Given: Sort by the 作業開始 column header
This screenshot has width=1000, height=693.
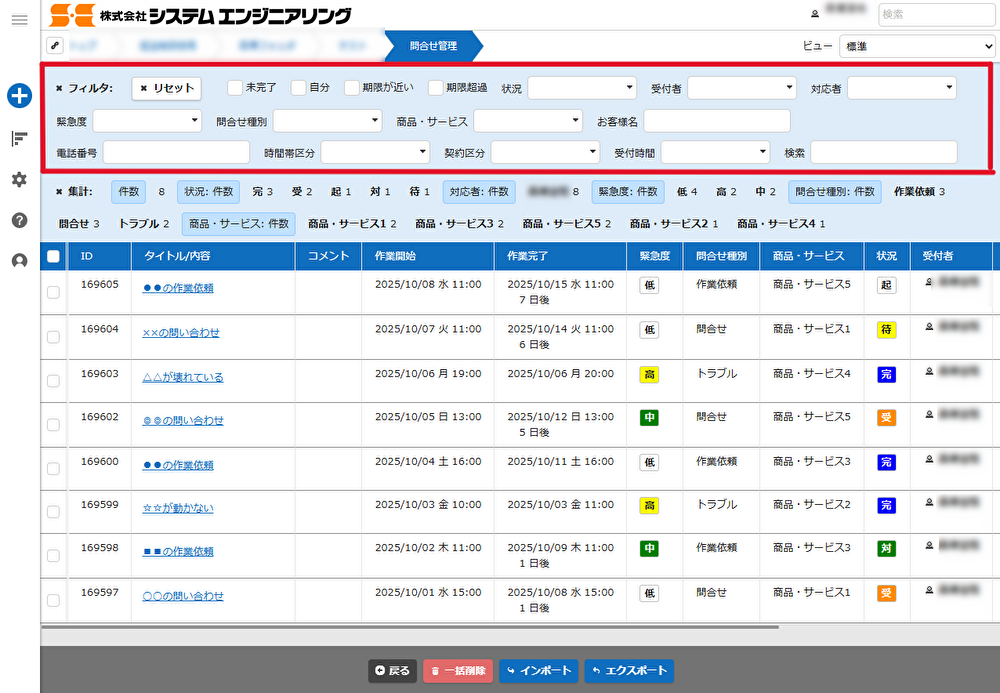Looking at the screenshot, I should 394,256.
